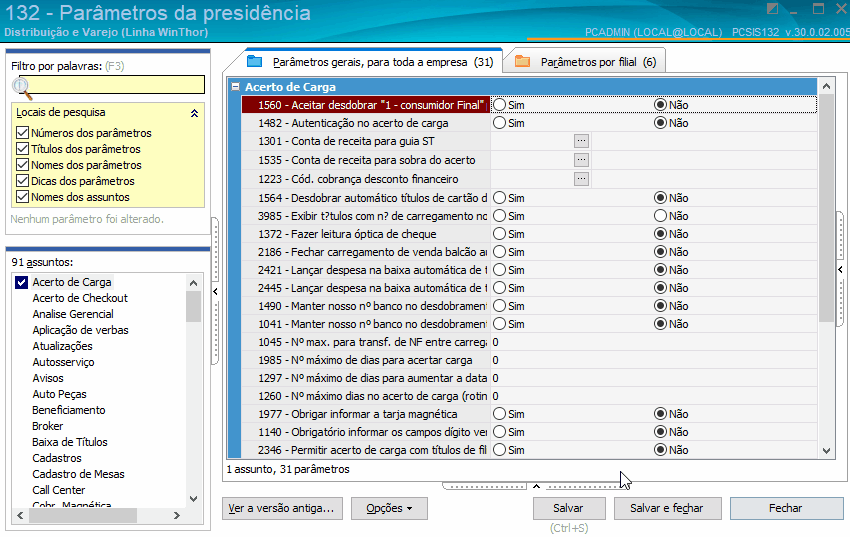Select Sim for parameter 1560
Screen dimensions: 850x537
click(499, 105)
